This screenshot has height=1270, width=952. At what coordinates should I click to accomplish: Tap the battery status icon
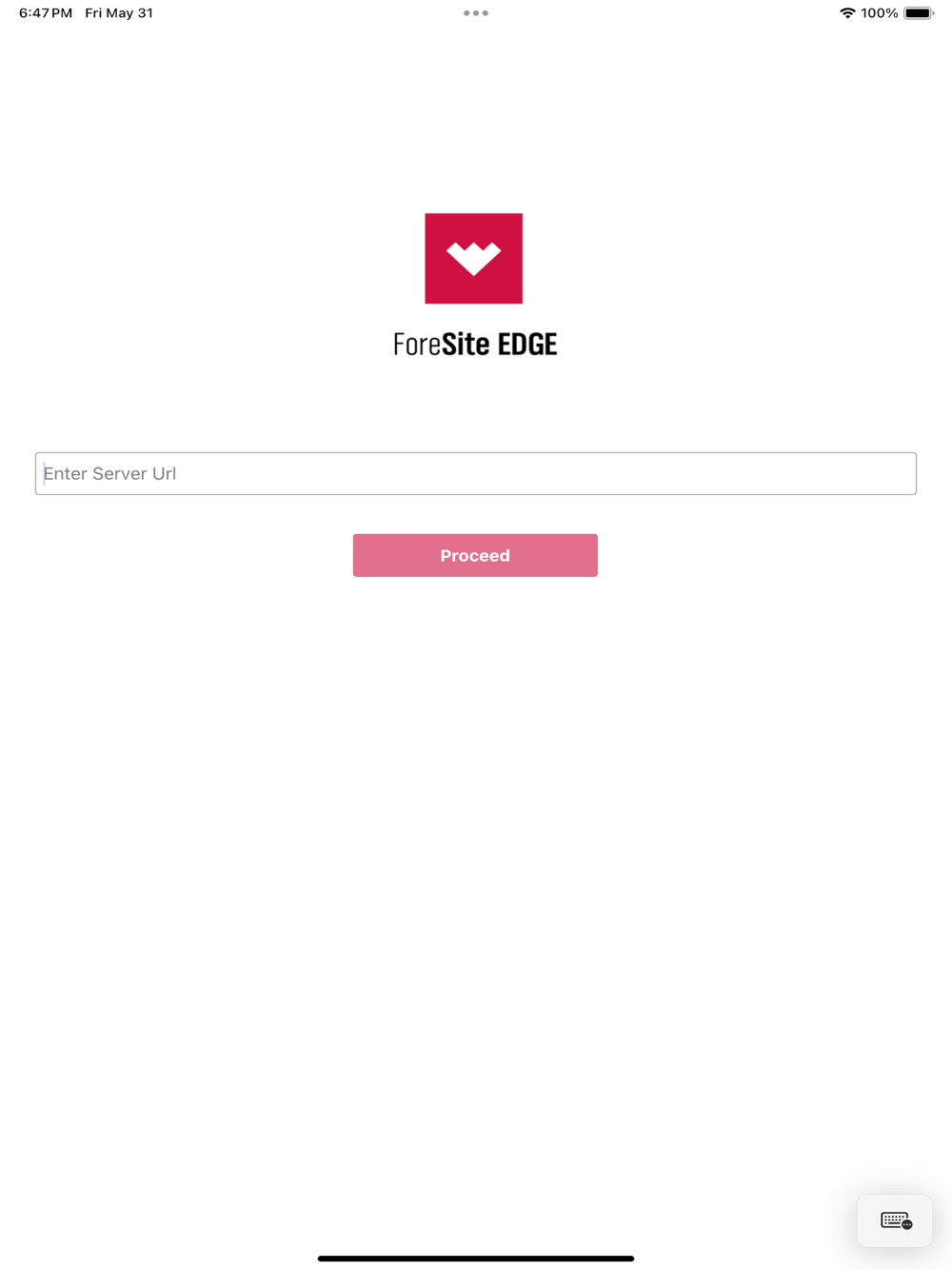tap(919, 13)
